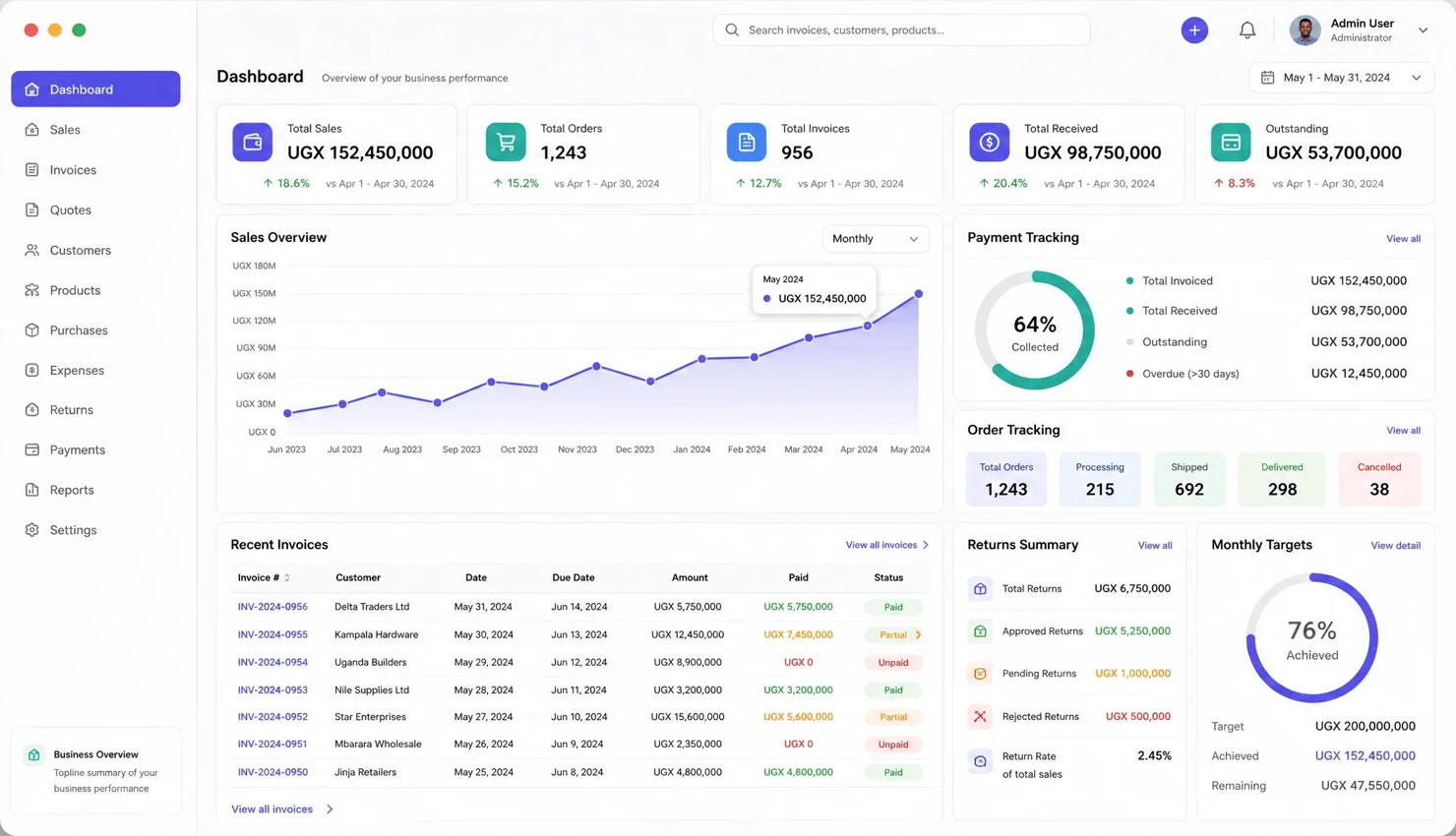Click the Delivered 298 order card
The width and height of the screenshot is (1456, 836).
[1282, 479]
